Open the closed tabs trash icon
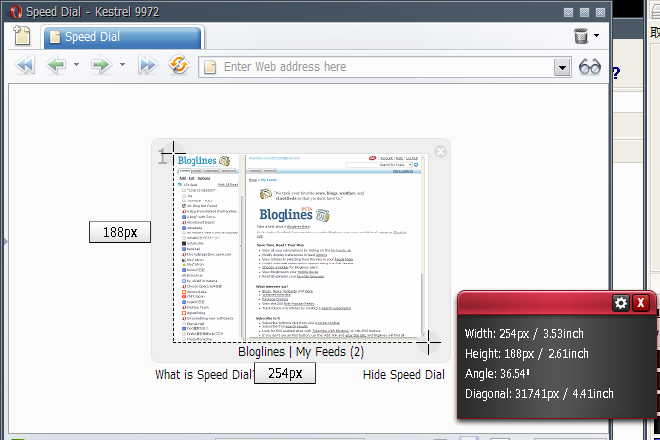Screen dimensions: 660x440 pyautogui.click(x=581, y=36)
